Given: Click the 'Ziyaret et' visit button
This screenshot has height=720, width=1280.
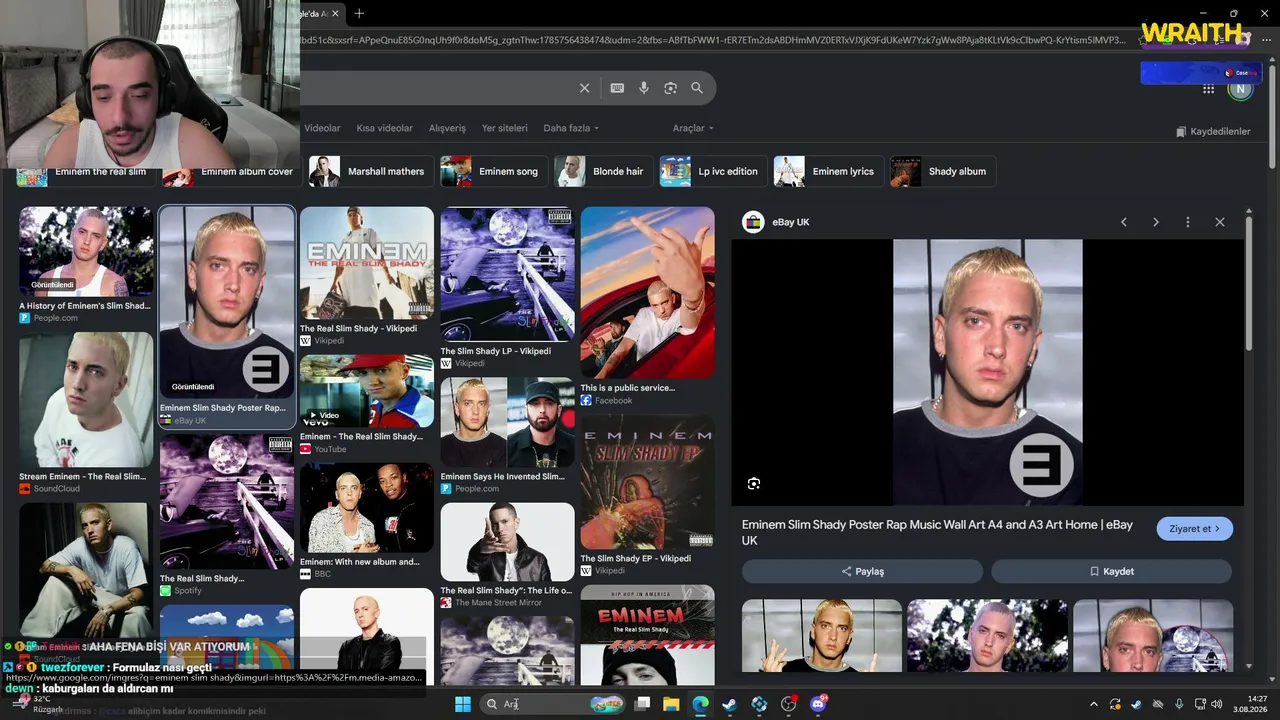Looking at the screenshot, I should [x=1194, y=529].
